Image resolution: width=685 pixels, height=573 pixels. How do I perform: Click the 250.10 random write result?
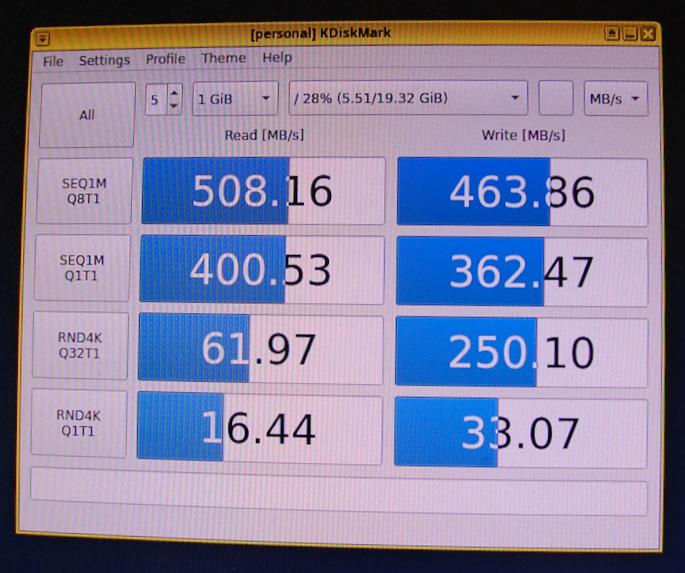tap(521, 352)
